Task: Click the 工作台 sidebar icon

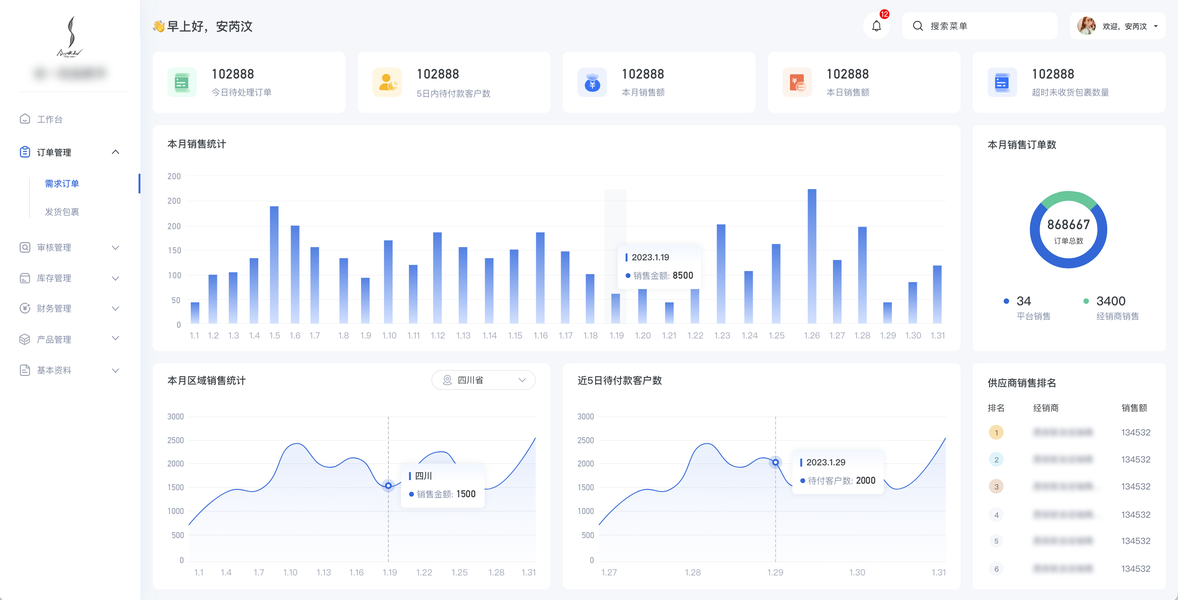Action: pos(25,119)
